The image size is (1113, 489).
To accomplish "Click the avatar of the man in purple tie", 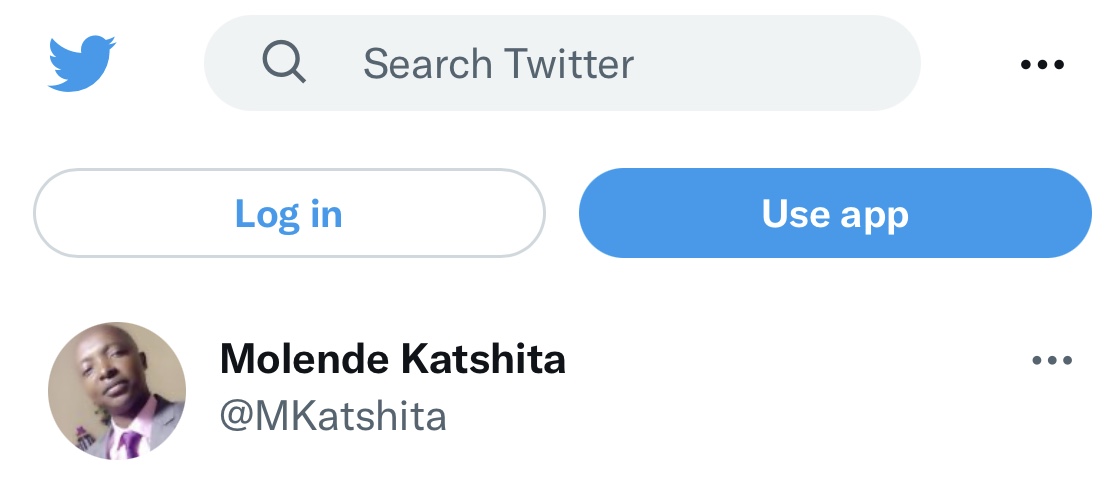I will (117, 390).
